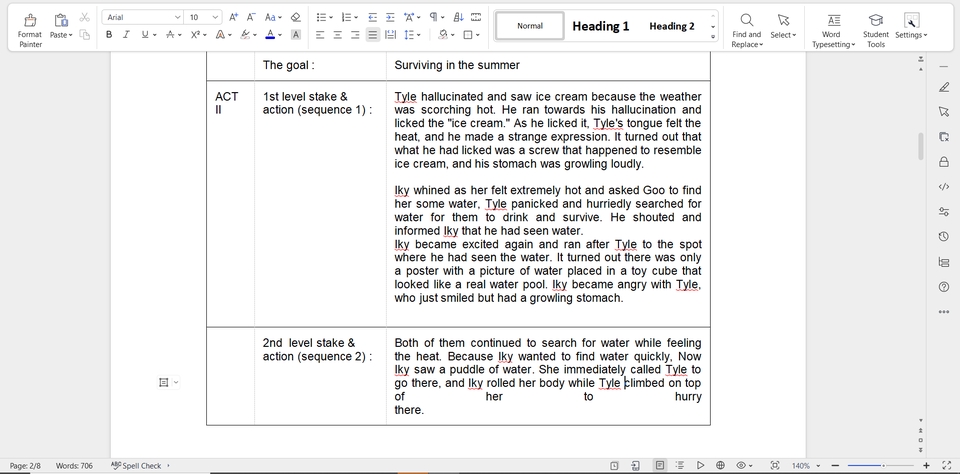Toggle character shading A button
Image resolution: width=960 pixels, height=474 pixels.
[296, 35]
